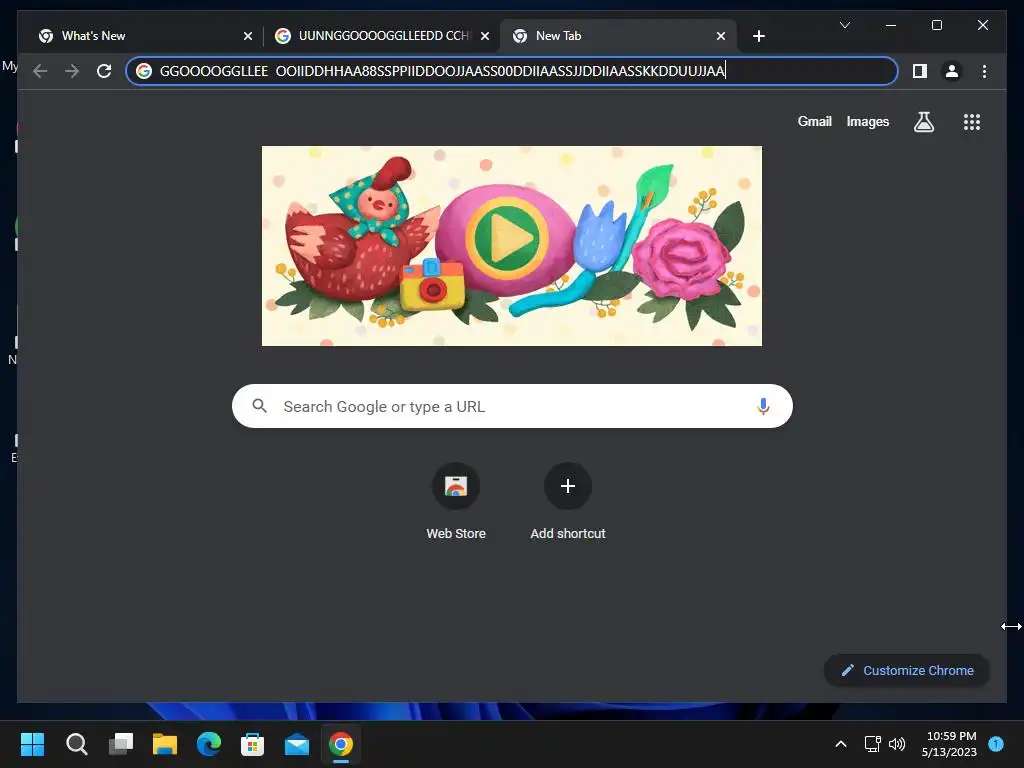1024x768 pixels.
Task: Open the Windows Start menu
Action: [x=32, y=744]
